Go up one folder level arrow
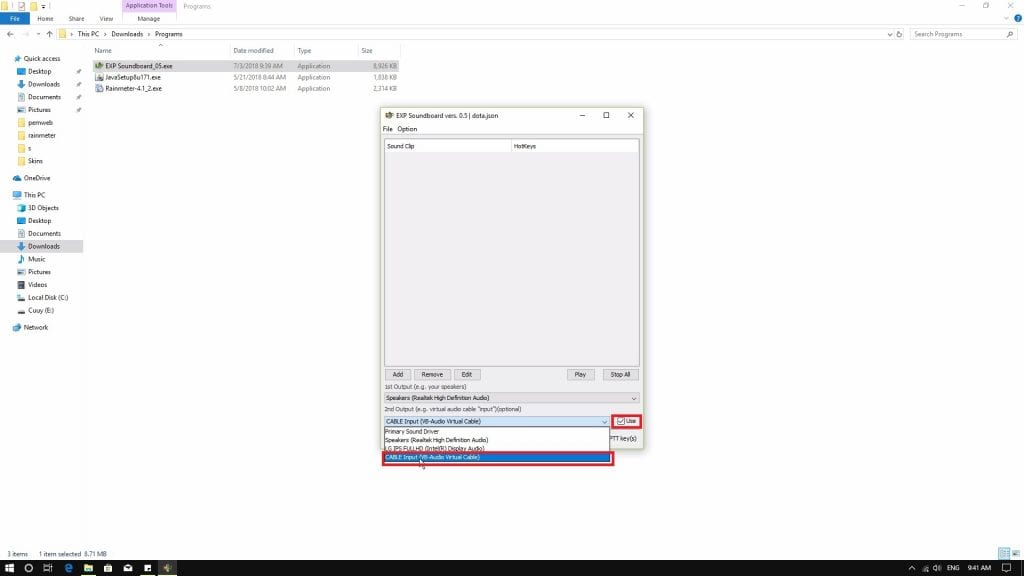This screenshot has width=1024, height=576. [x=50, y=34]
